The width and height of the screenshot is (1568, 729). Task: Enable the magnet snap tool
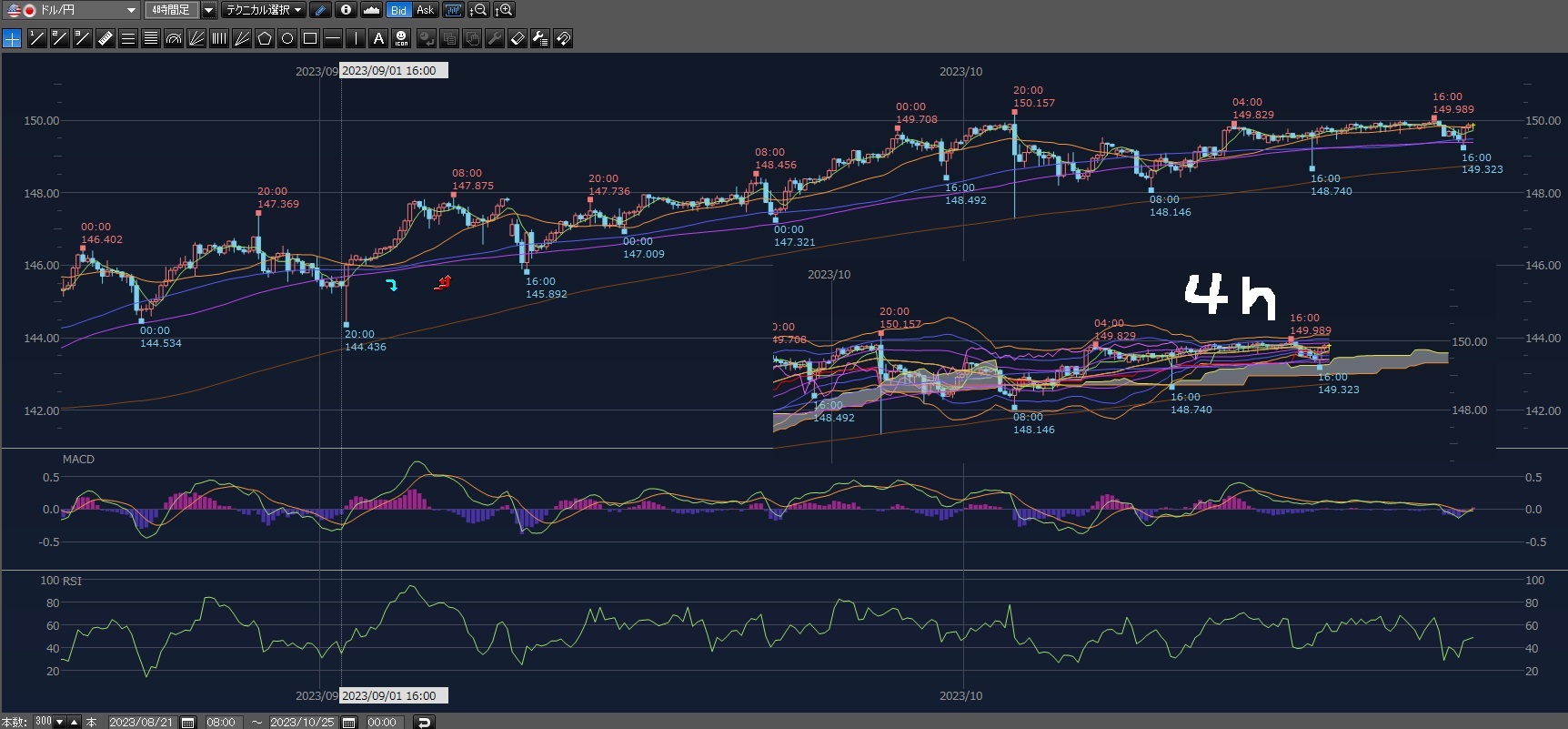click(563, 38)
